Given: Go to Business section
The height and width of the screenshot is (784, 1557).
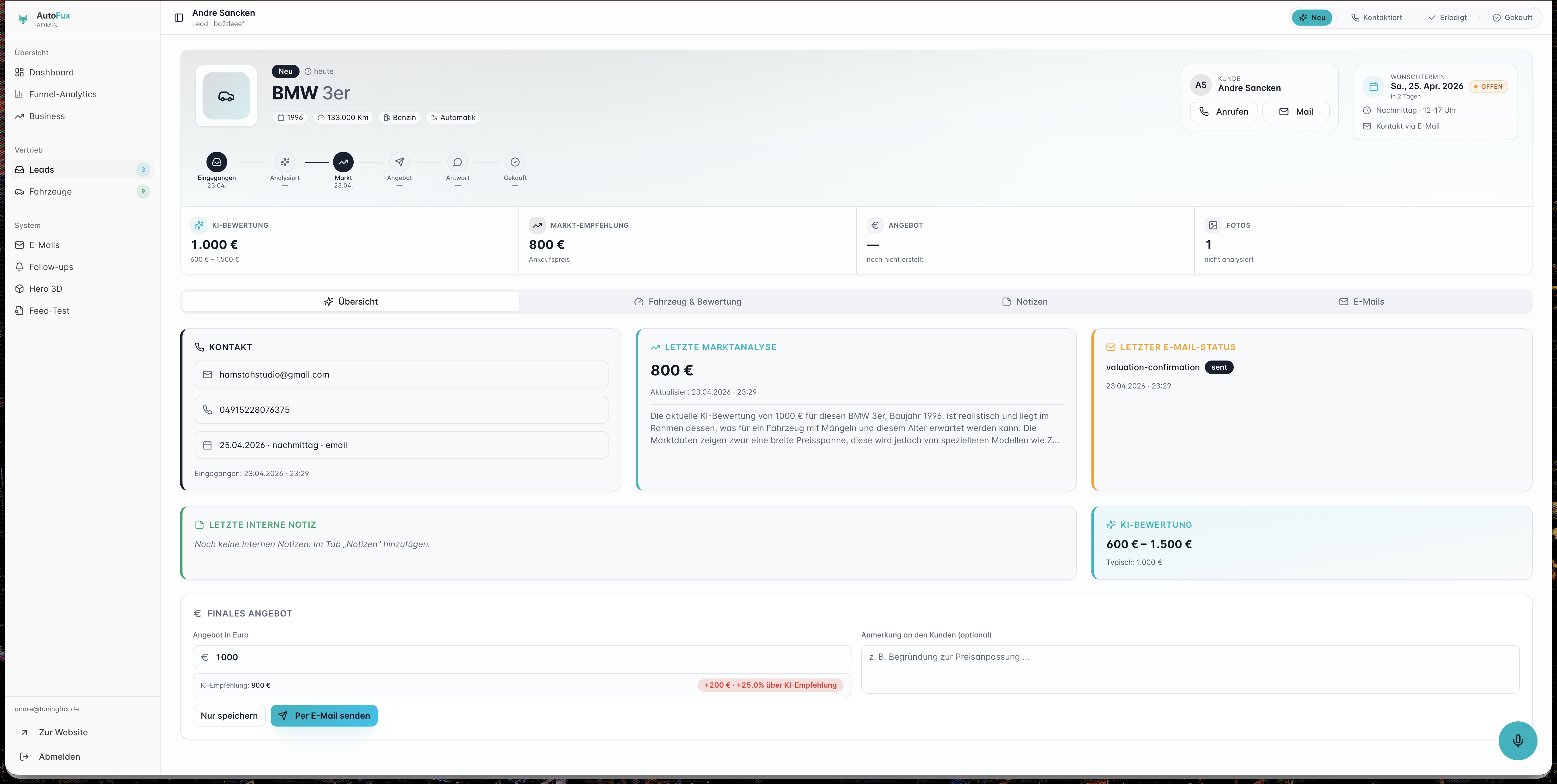Looking at the screenshot, I should coord(82,116).
